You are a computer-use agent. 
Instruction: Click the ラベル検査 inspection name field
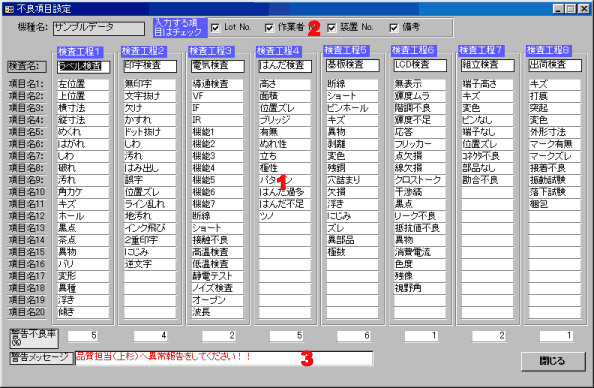tap(84, 67)
